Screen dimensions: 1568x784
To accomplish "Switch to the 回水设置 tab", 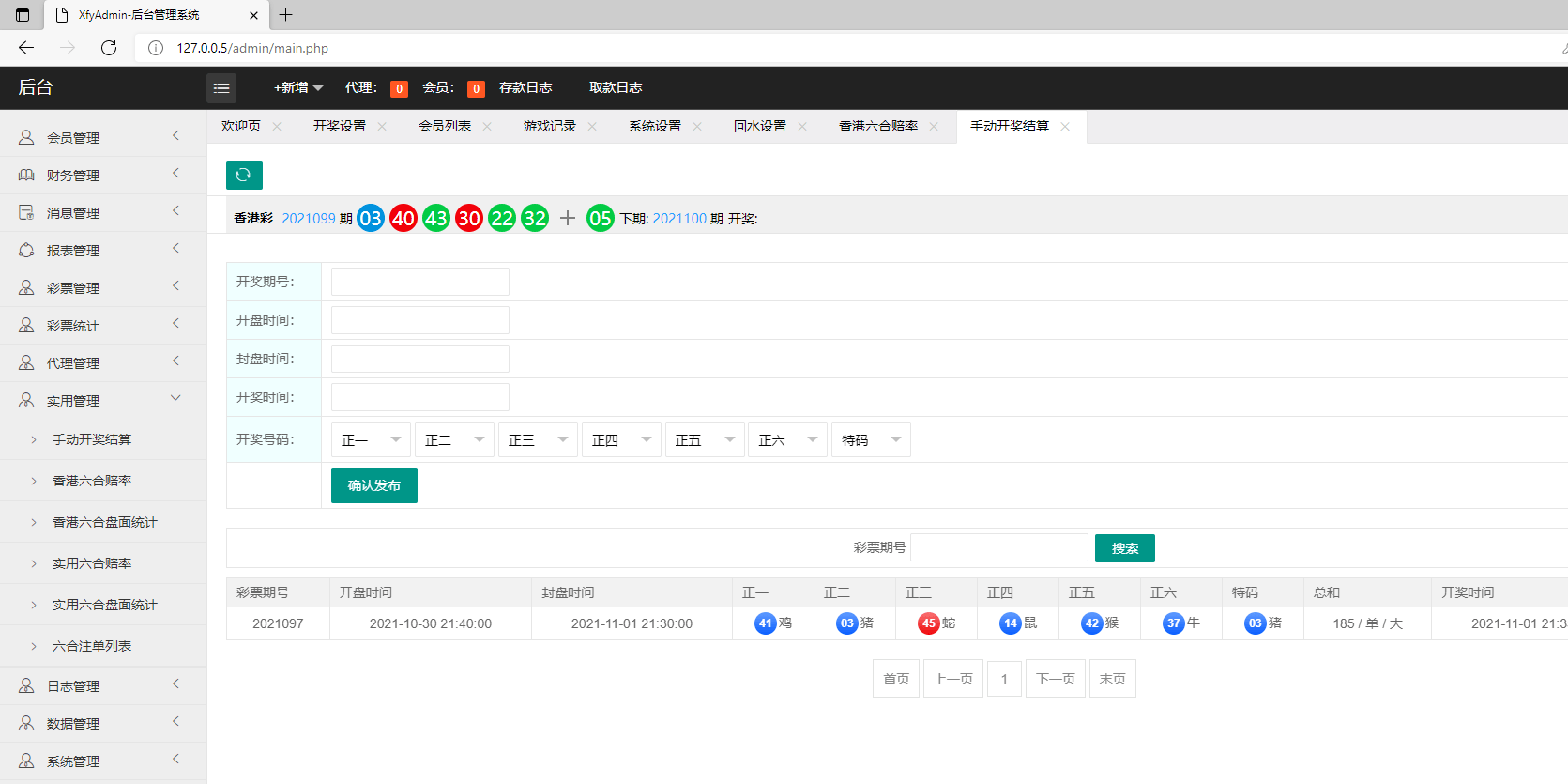I will pos(760,126).
